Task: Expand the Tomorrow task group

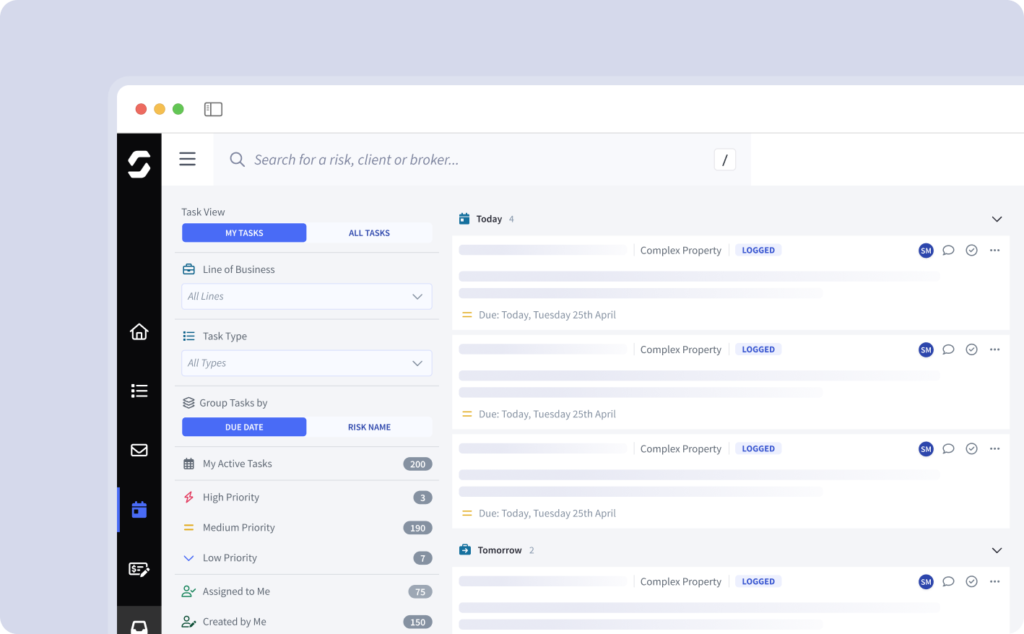Action: (996, 550)
